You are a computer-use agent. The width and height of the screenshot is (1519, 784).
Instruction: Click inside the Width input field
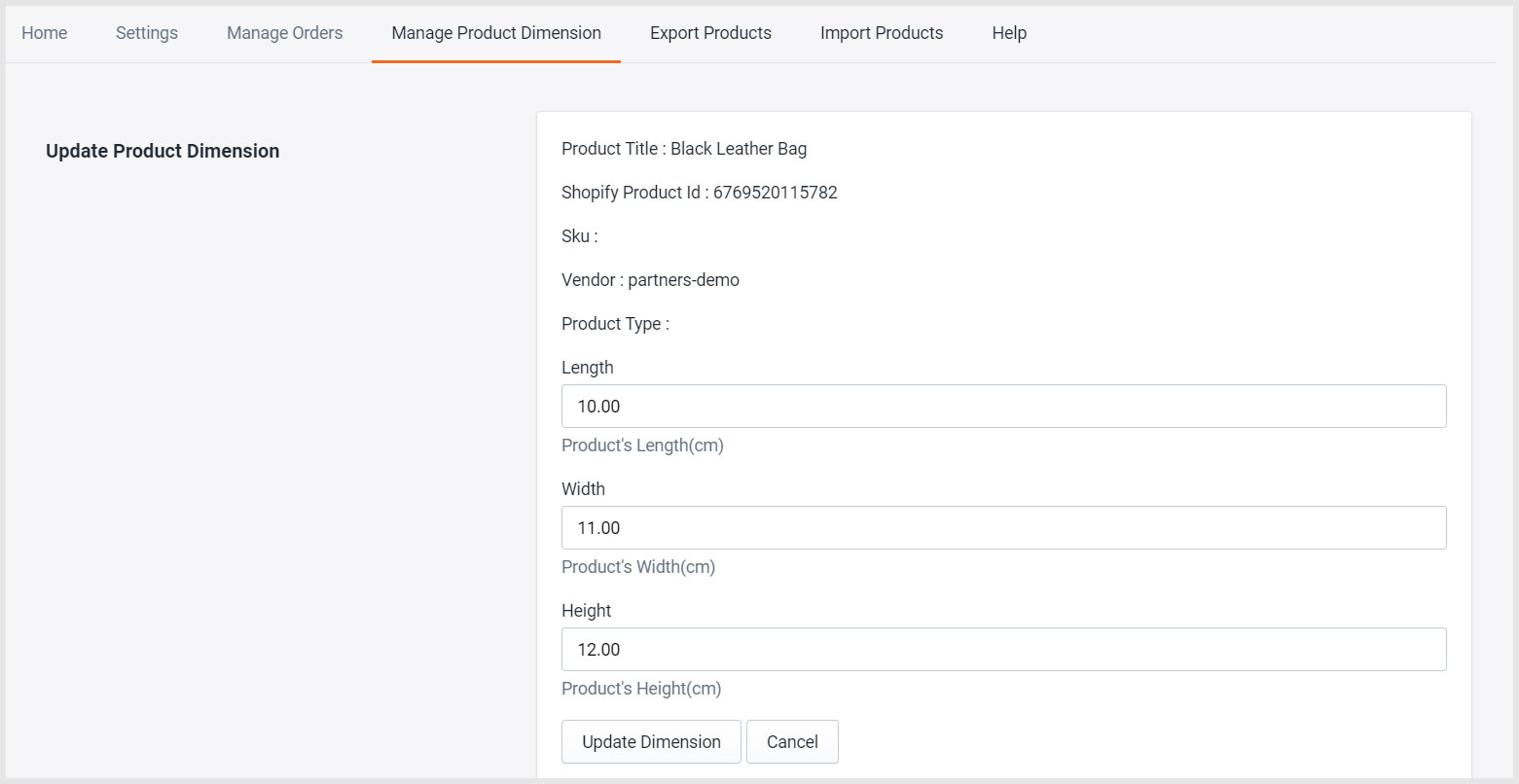tap(1002, 527)
